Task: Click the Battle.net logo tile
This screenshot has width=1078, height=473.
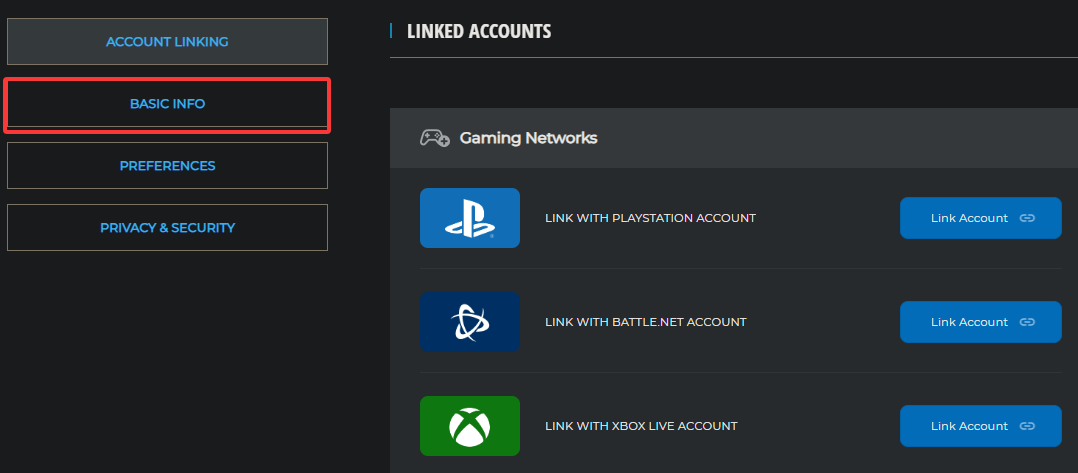Action: 469,322
